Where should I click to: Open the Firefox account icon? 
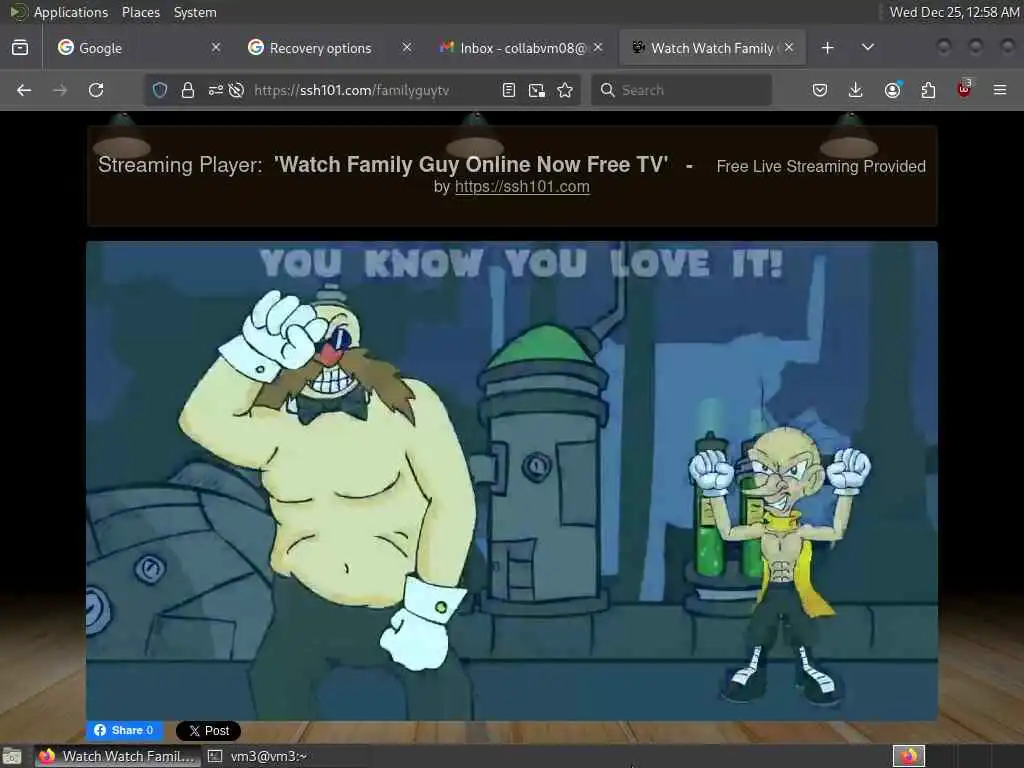893,90
